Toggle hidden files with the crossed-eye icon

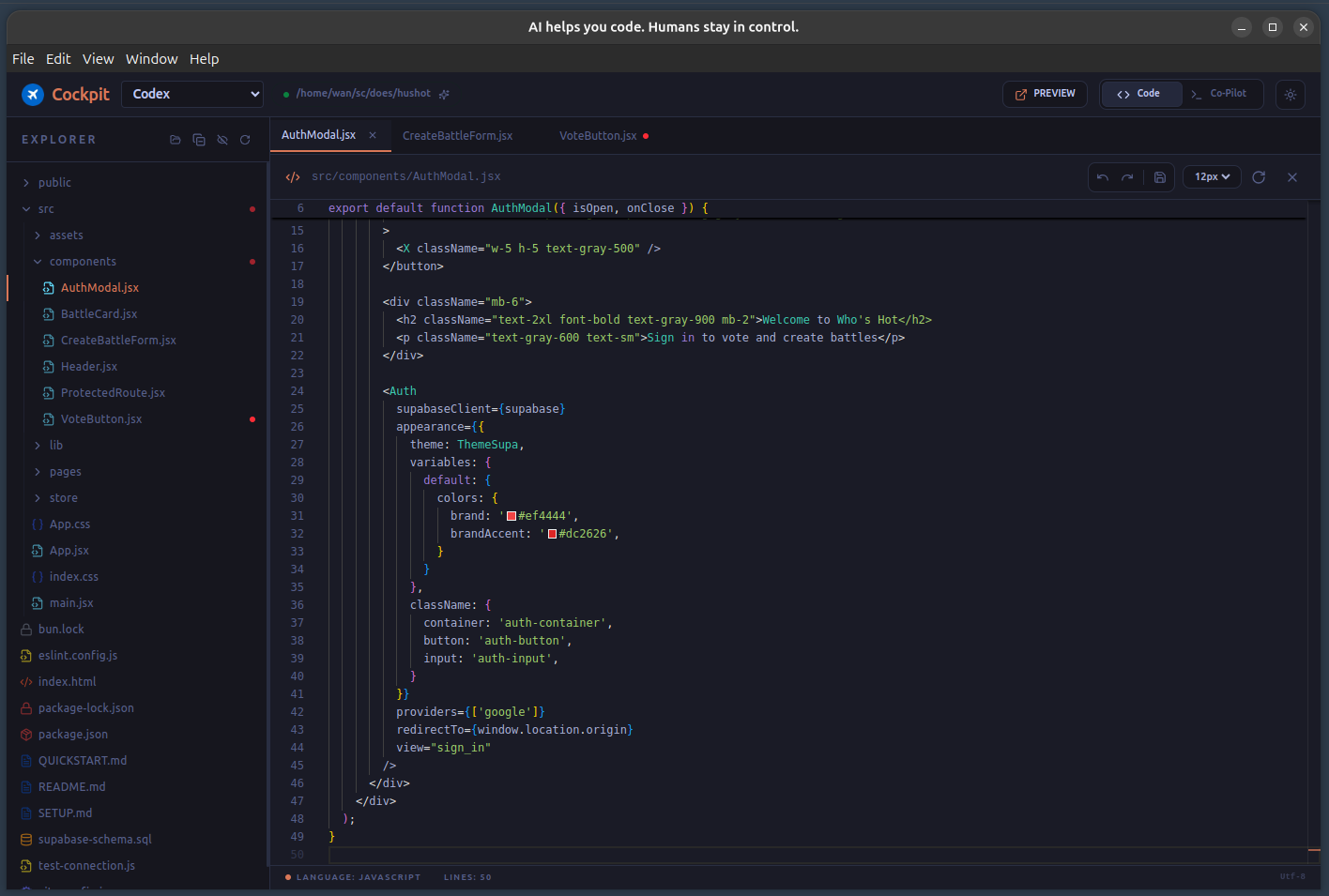(x=222, y=140)
